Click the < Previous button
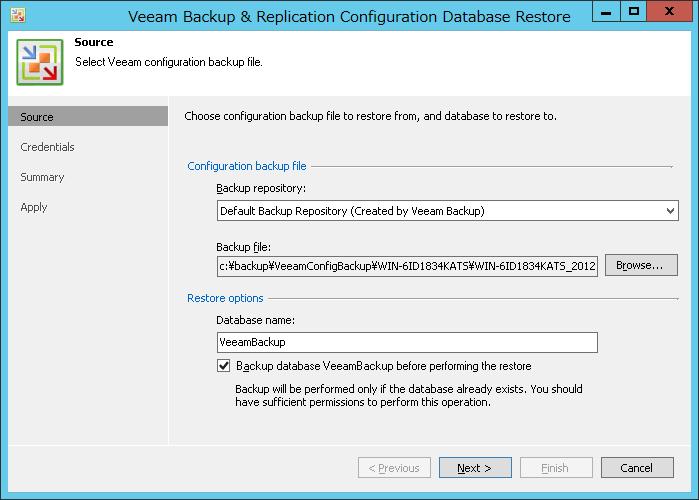The image size is (699, 500). (394, 468)
